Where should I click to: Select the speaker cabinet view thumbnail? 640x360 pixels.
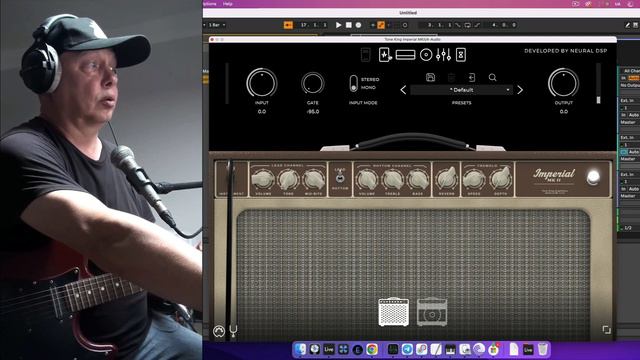(x=432, y=312)
